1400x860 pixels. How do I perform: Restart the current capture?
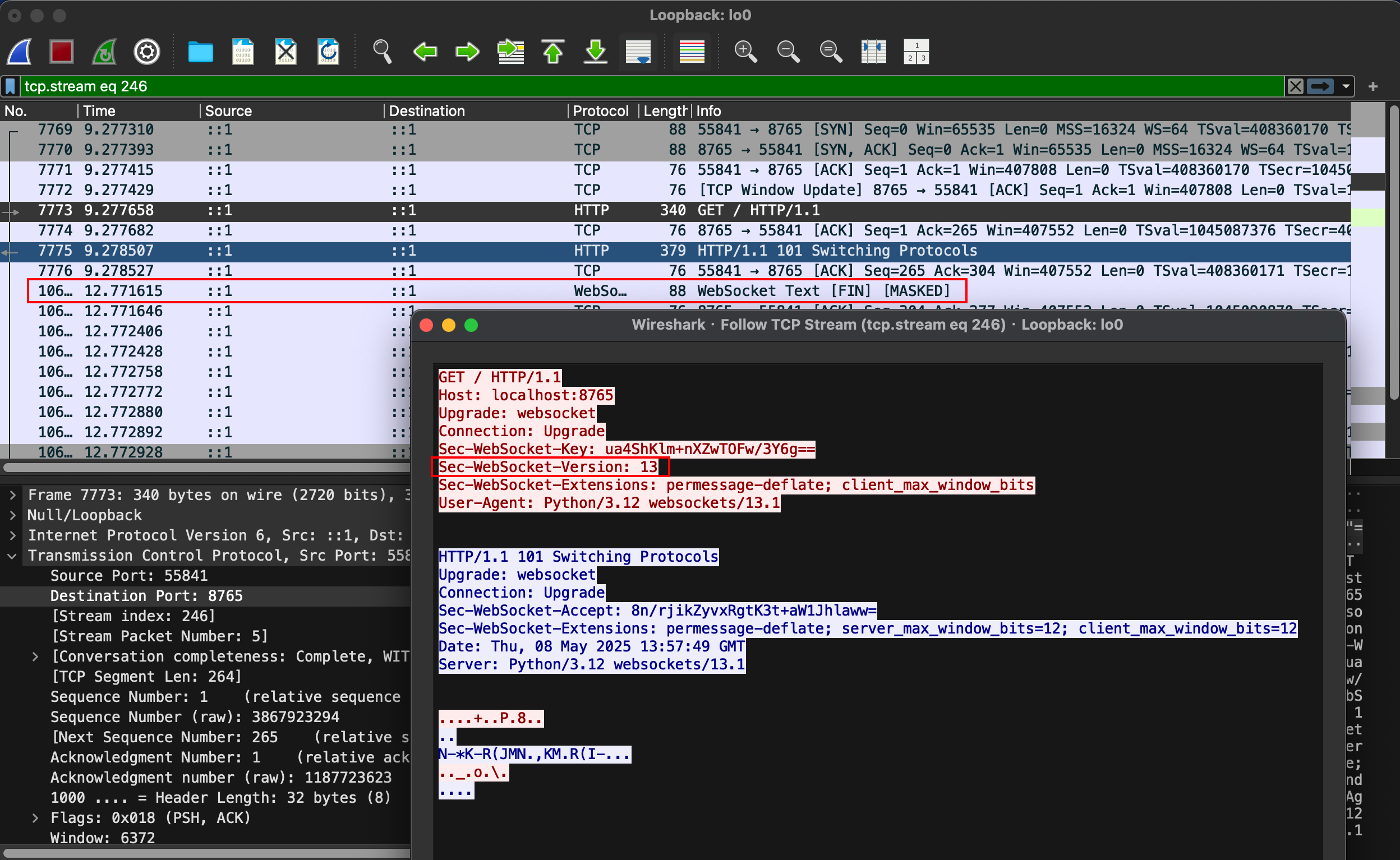click(x=105, y=52)
